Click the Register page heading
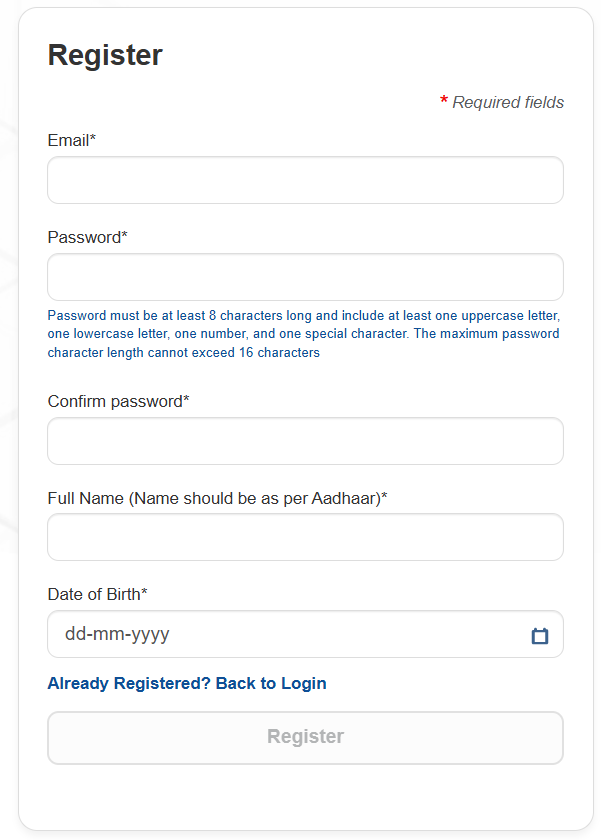Viewport: 601px width, 840px height. 105,56
